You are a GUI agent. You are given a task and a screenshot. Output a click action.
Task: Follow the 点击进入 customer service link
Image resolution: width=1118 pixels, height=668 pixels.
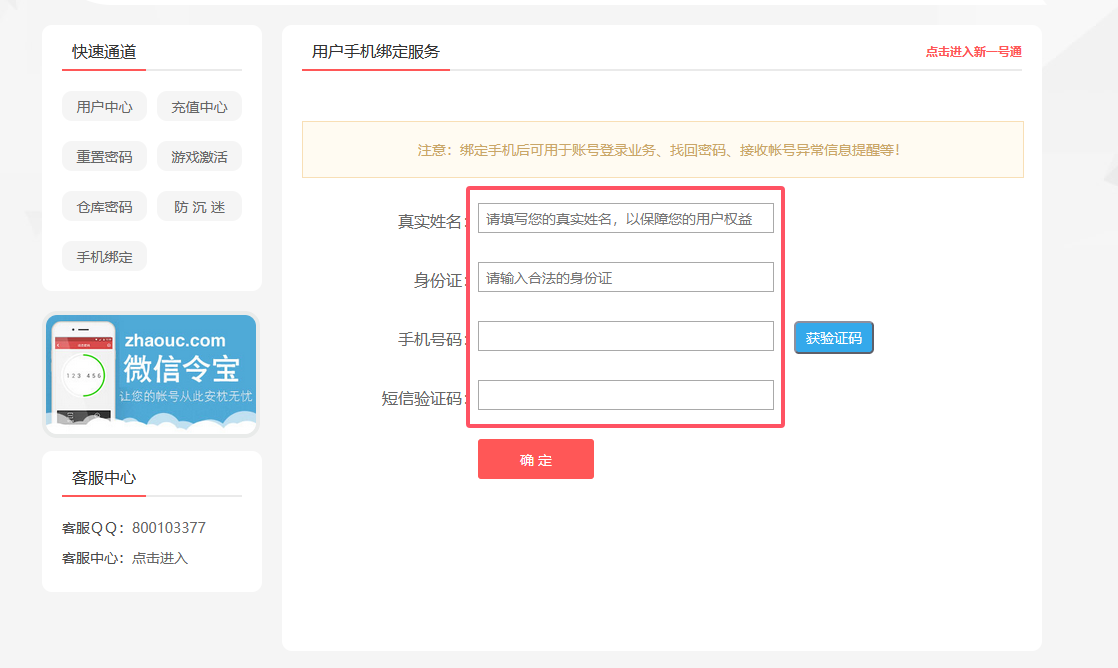160,558
